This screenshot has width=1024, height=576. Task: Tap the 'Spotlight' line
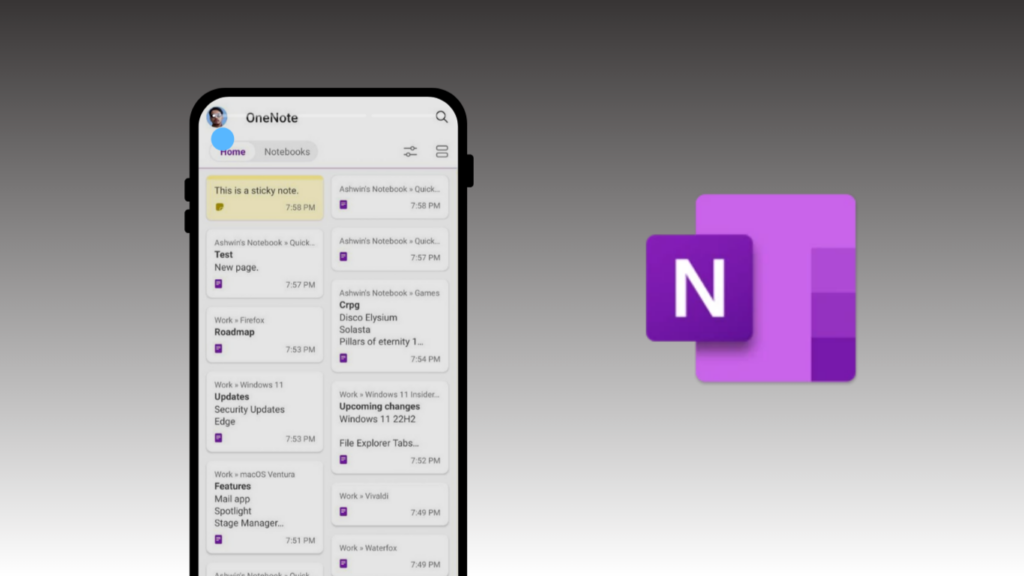tap(232, 511)
